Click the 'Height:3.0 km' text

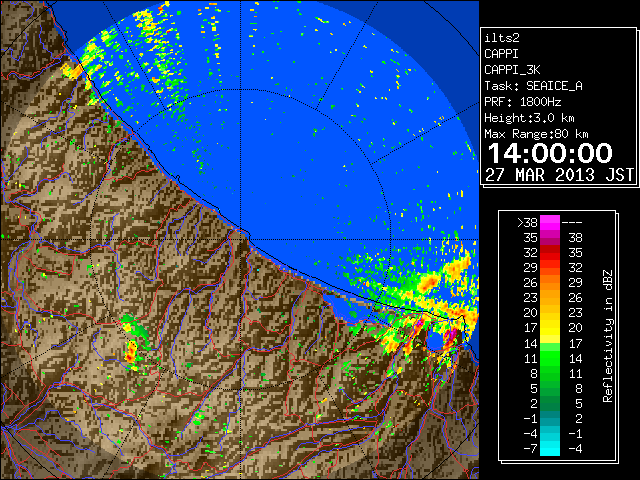coord(529,118)
